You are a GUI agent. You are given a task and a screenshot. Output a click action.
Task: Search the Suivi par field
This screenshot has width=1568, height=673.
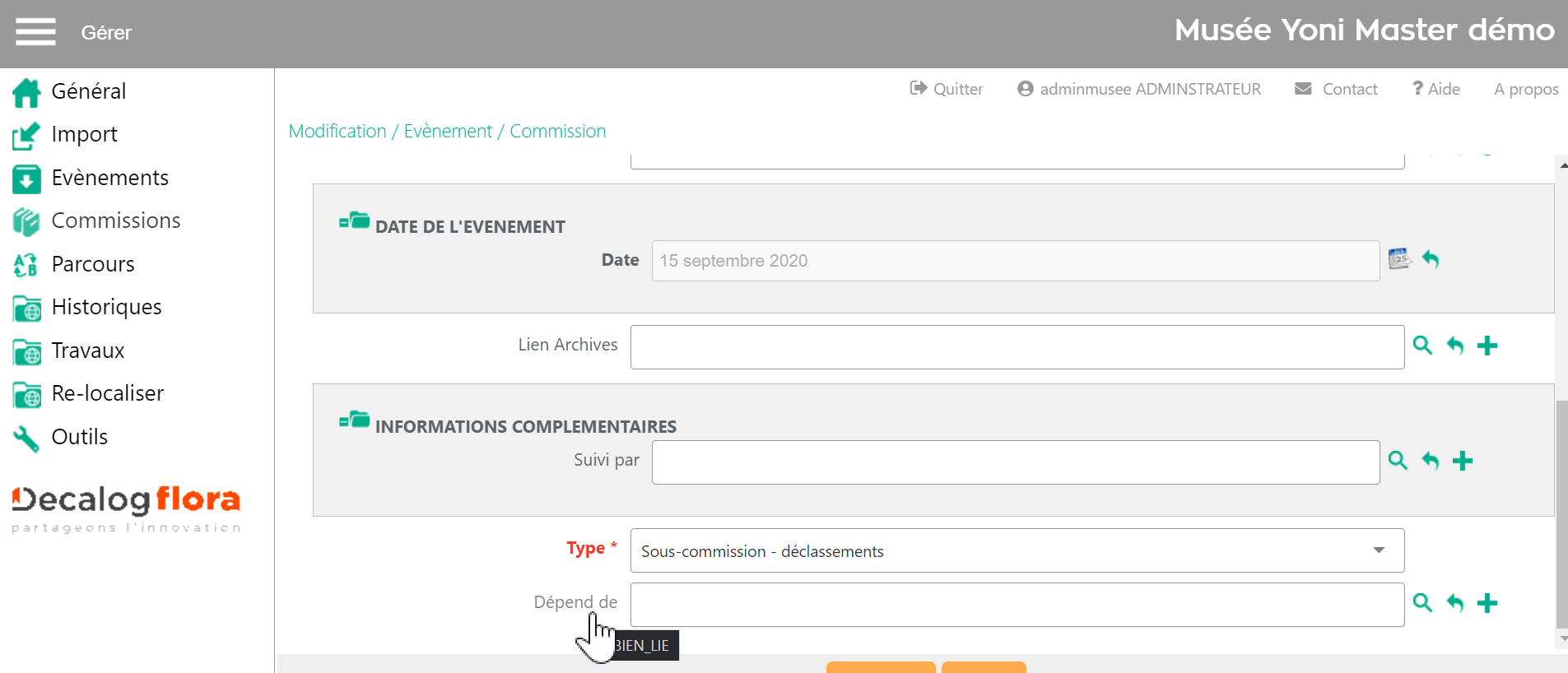[1398, 461]
